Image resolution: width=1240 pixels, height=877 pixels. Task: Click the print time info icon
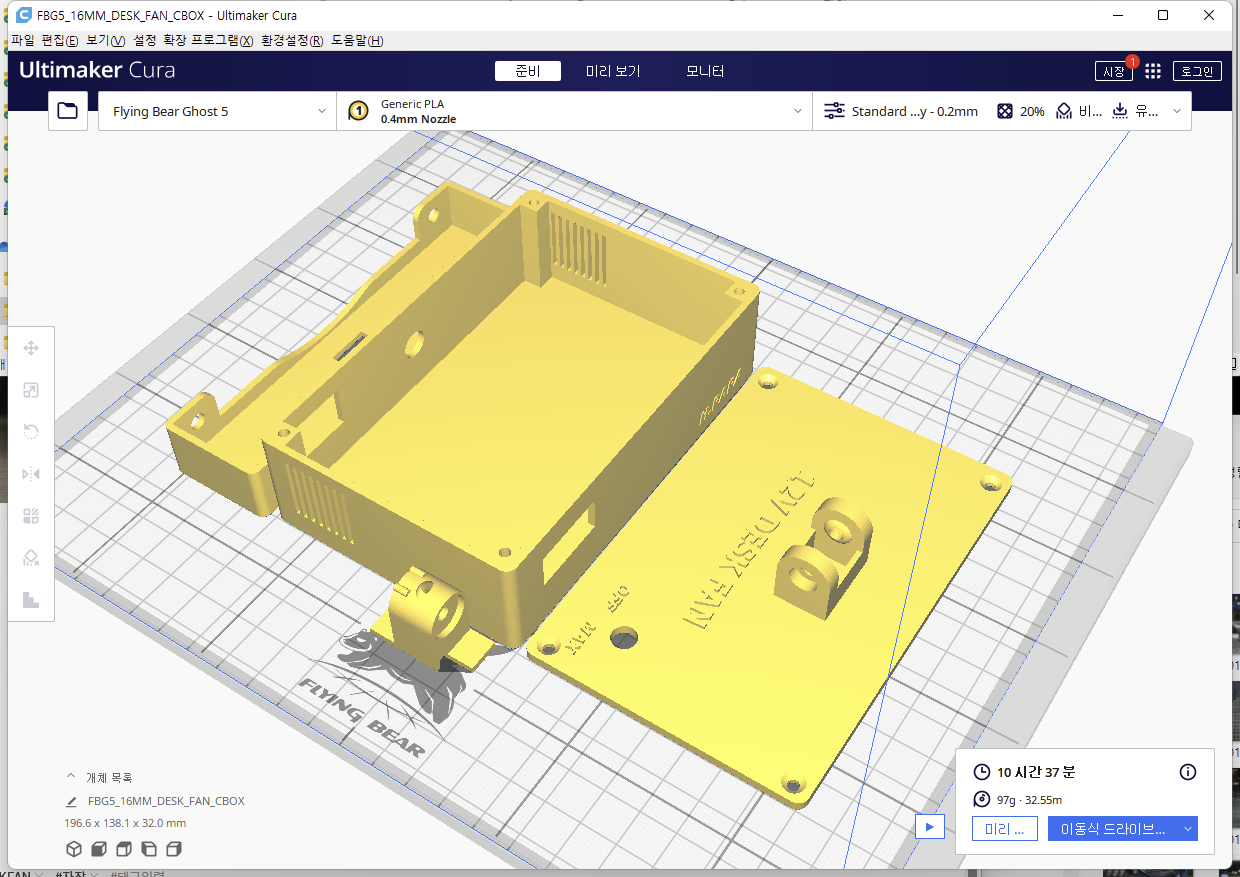pyautogui.click(x=1188, y=772)
